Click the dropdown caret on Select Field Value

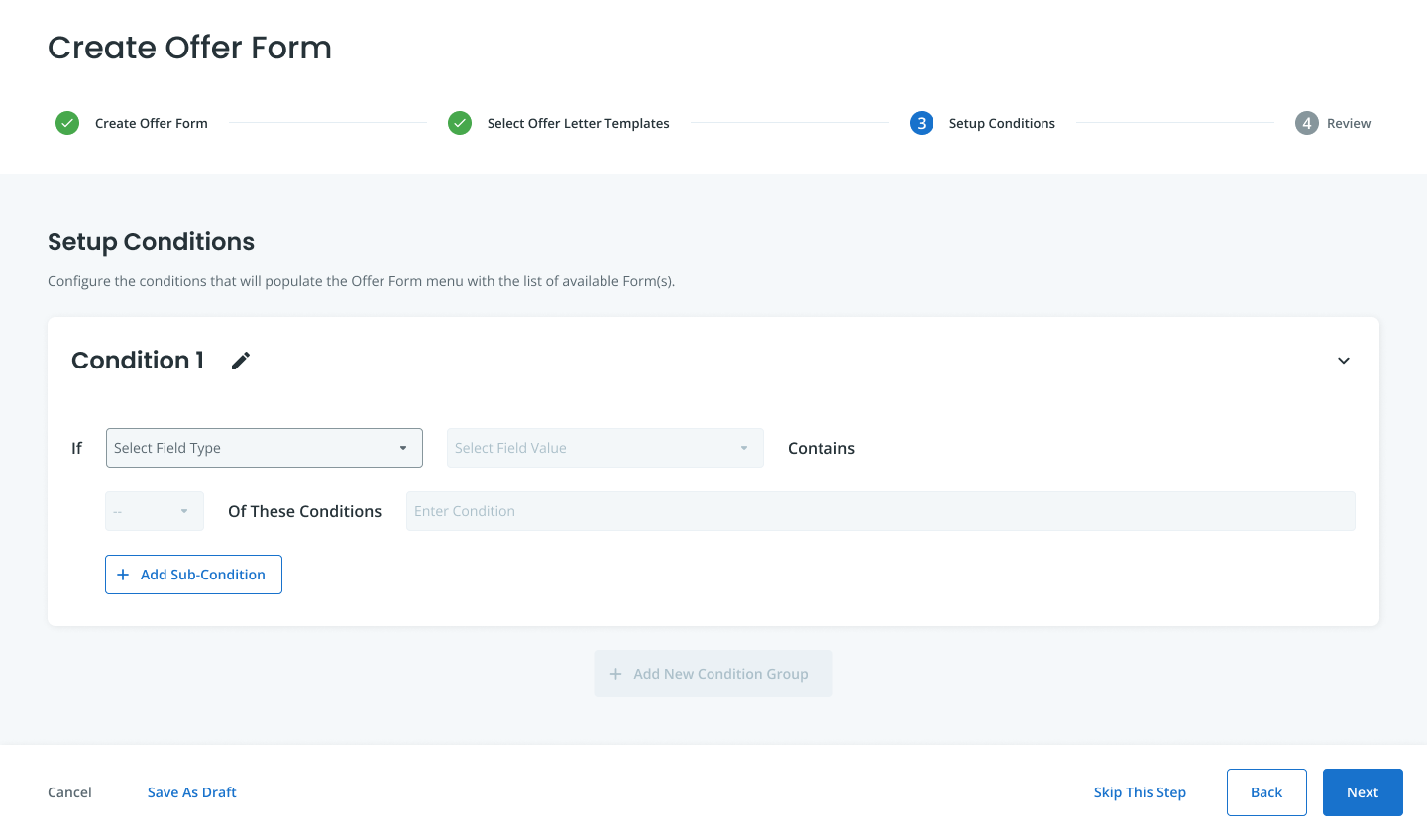click(743, 448)
